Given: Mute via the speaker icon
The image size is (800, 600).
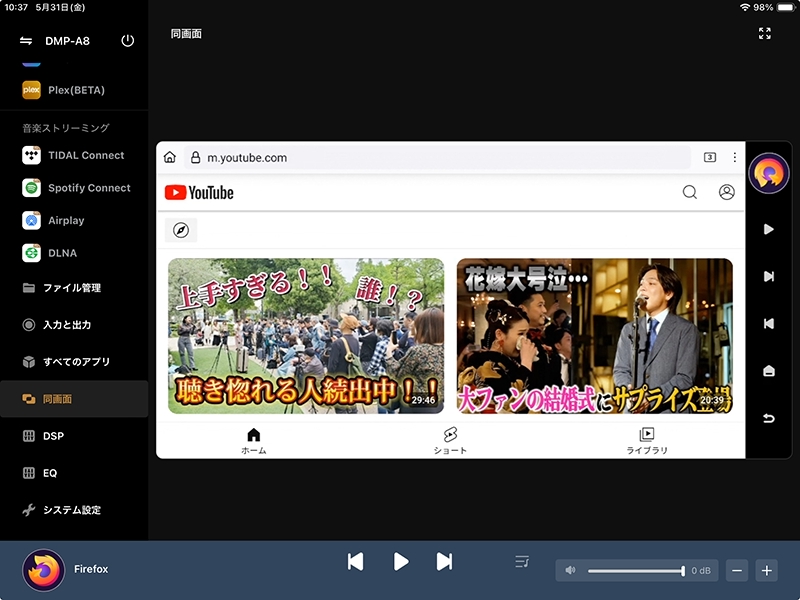Looking at the screenshot, I should (570, 570).
